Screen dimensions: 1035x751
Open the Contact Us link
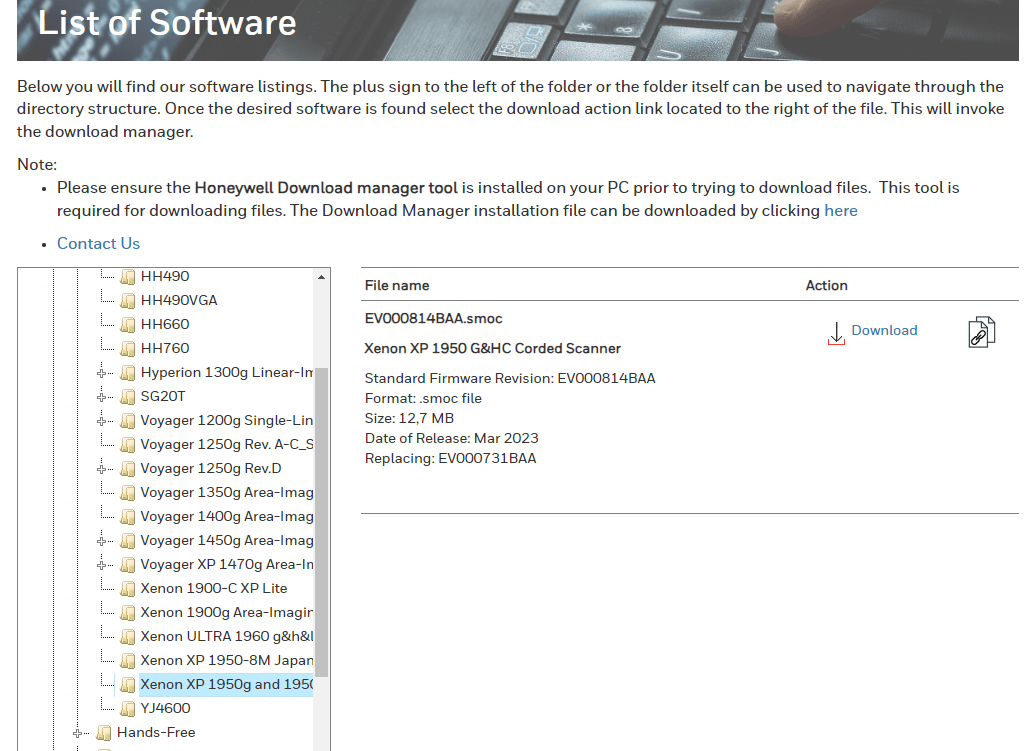click(x=98, y=244)
